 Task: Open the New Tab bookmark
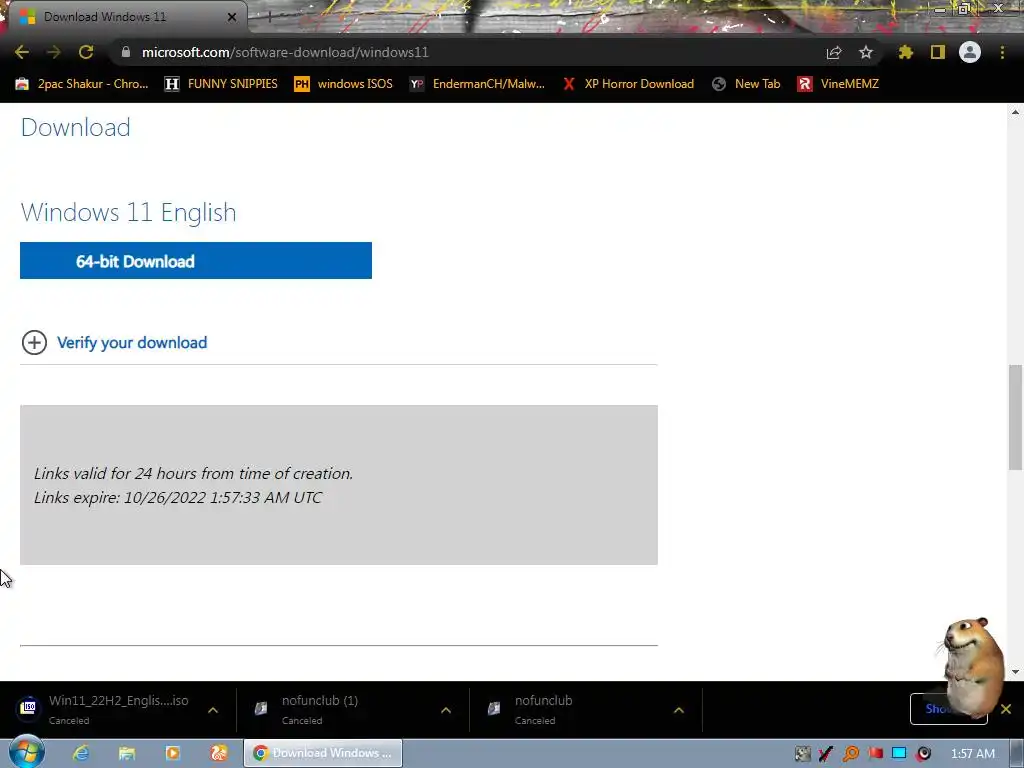point(746,84)
